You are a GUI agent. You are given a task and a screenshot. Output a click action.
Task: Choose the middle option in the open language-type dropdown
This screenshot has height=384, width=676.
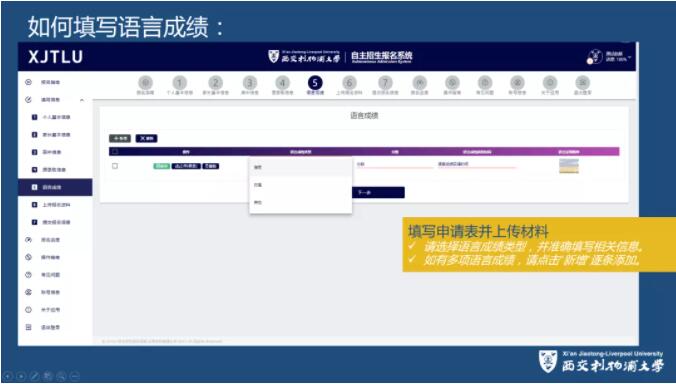click(x=300, y=185)
